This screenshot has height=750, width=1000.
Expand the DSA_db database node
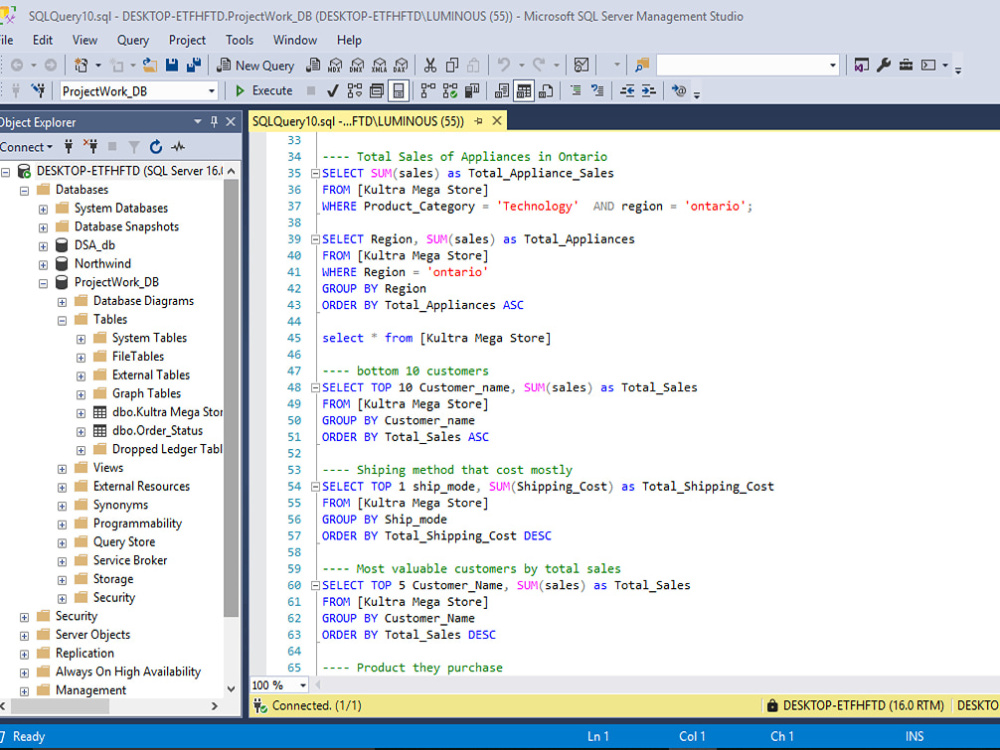pos(43,246)
